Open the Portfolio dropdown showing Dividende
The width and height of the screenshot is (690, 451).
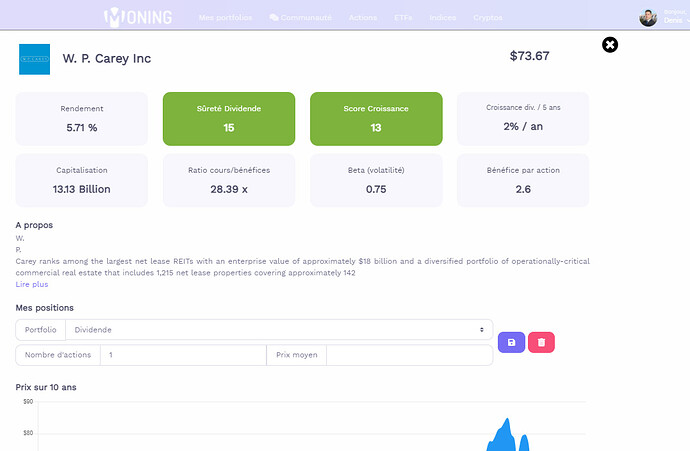tap(279, 330)
